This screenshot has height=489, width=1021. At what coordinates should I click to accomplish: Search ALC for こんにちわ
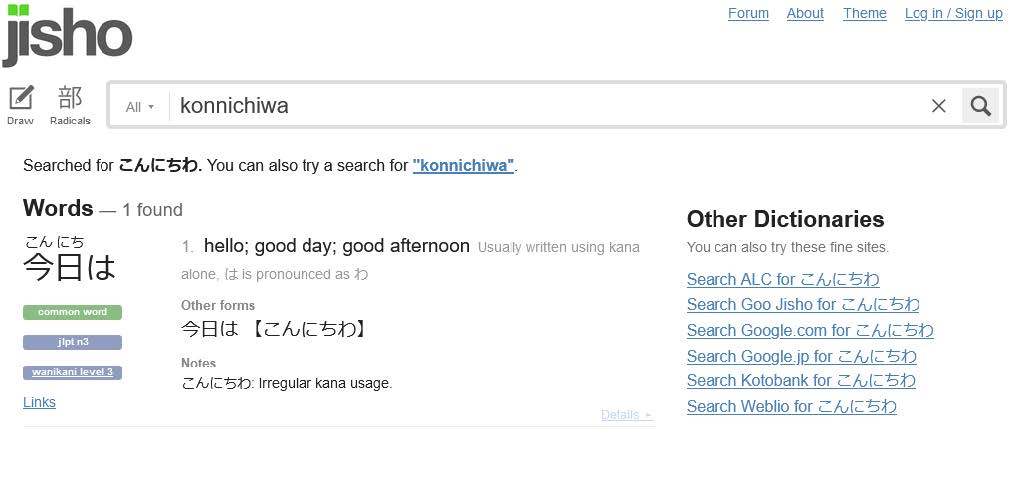[783, 279]
